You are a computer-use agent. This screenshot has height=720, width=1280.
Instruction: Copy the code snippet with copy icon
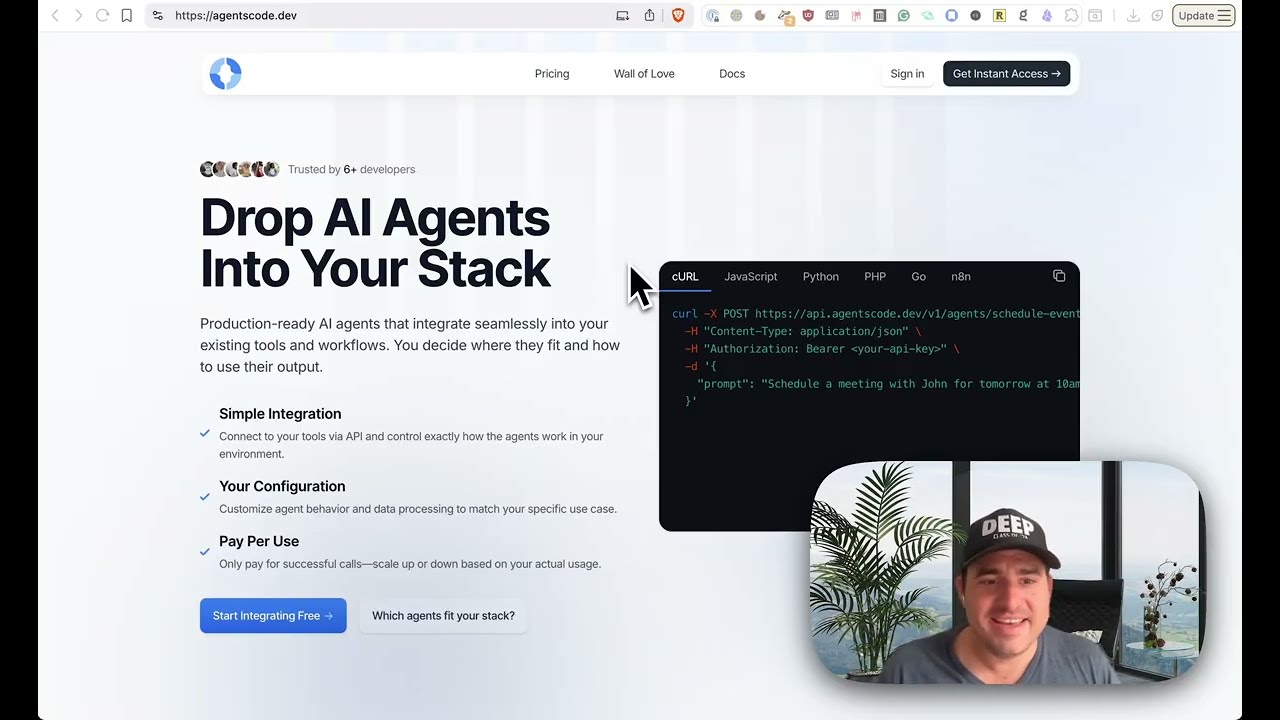[x=1059, y=276]
